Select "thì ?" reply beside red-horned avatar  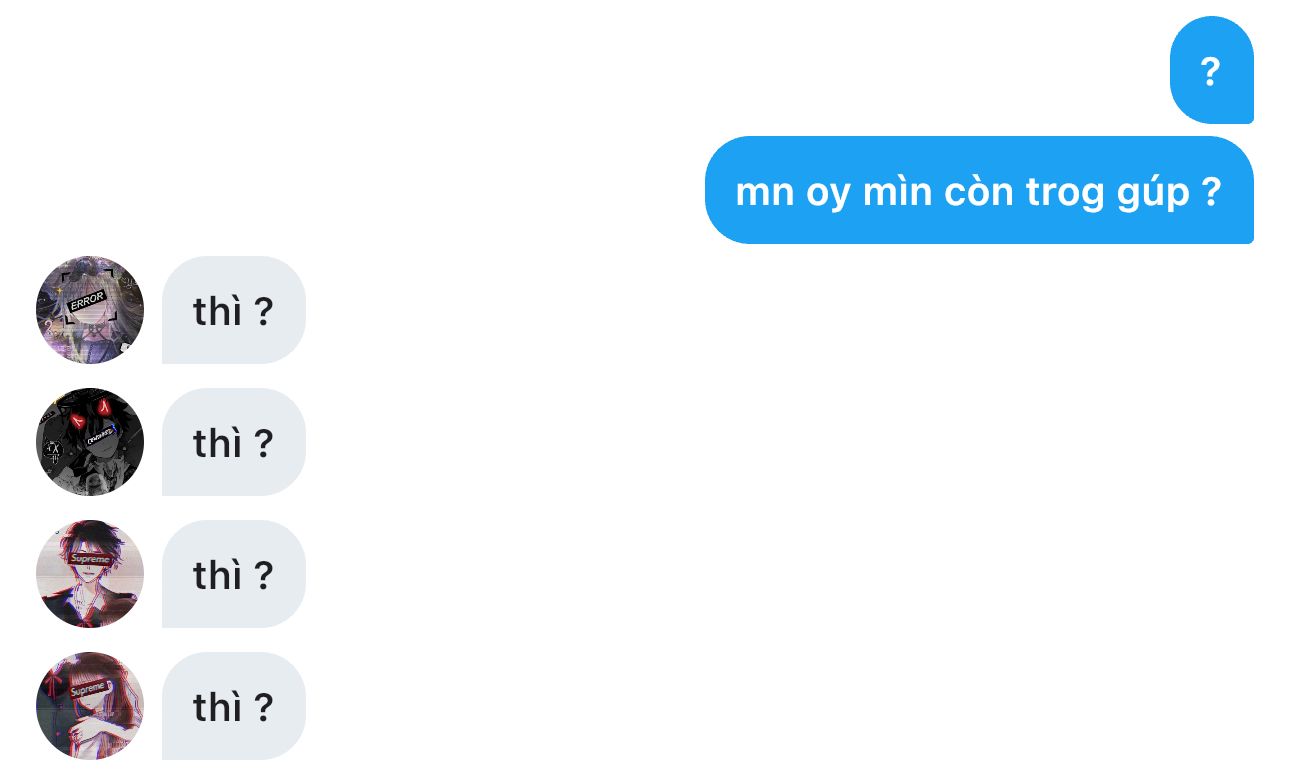pos(234,442)
